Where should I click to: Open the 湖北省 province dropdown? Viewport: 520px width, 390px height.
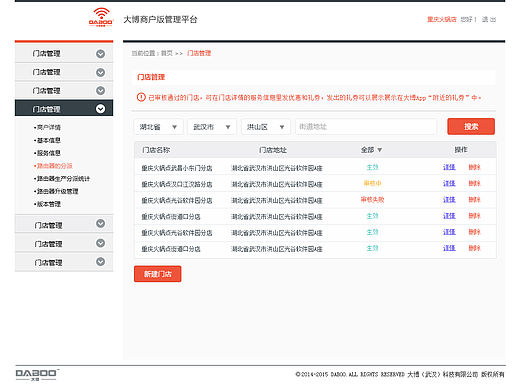(158, 127)
